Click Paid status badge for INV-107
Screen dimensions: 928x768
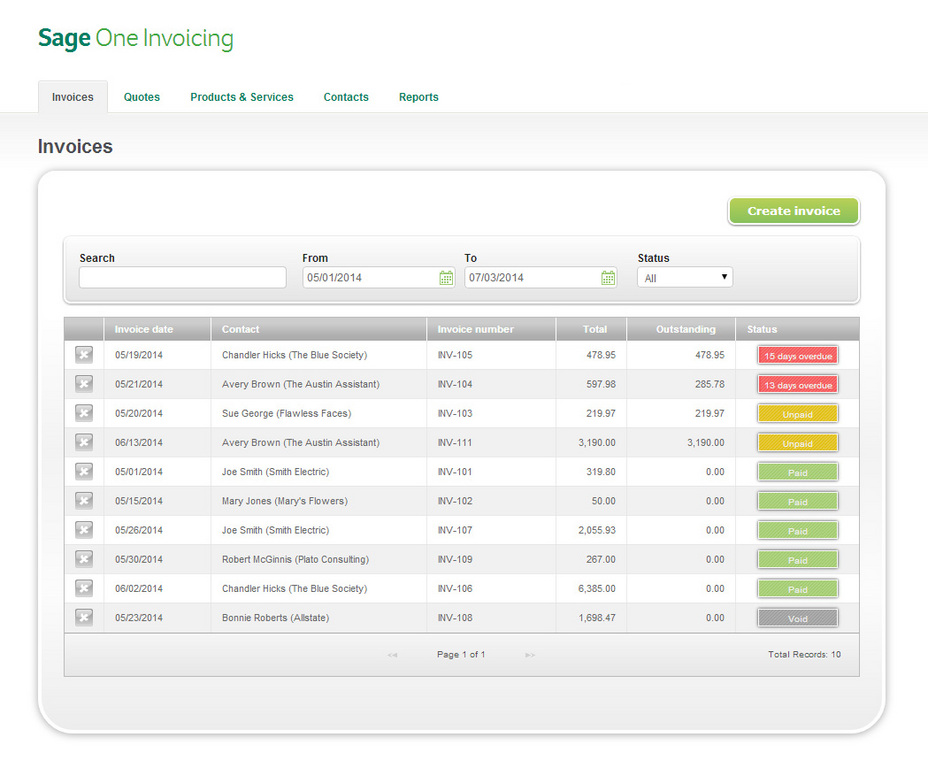pos(798,531)
